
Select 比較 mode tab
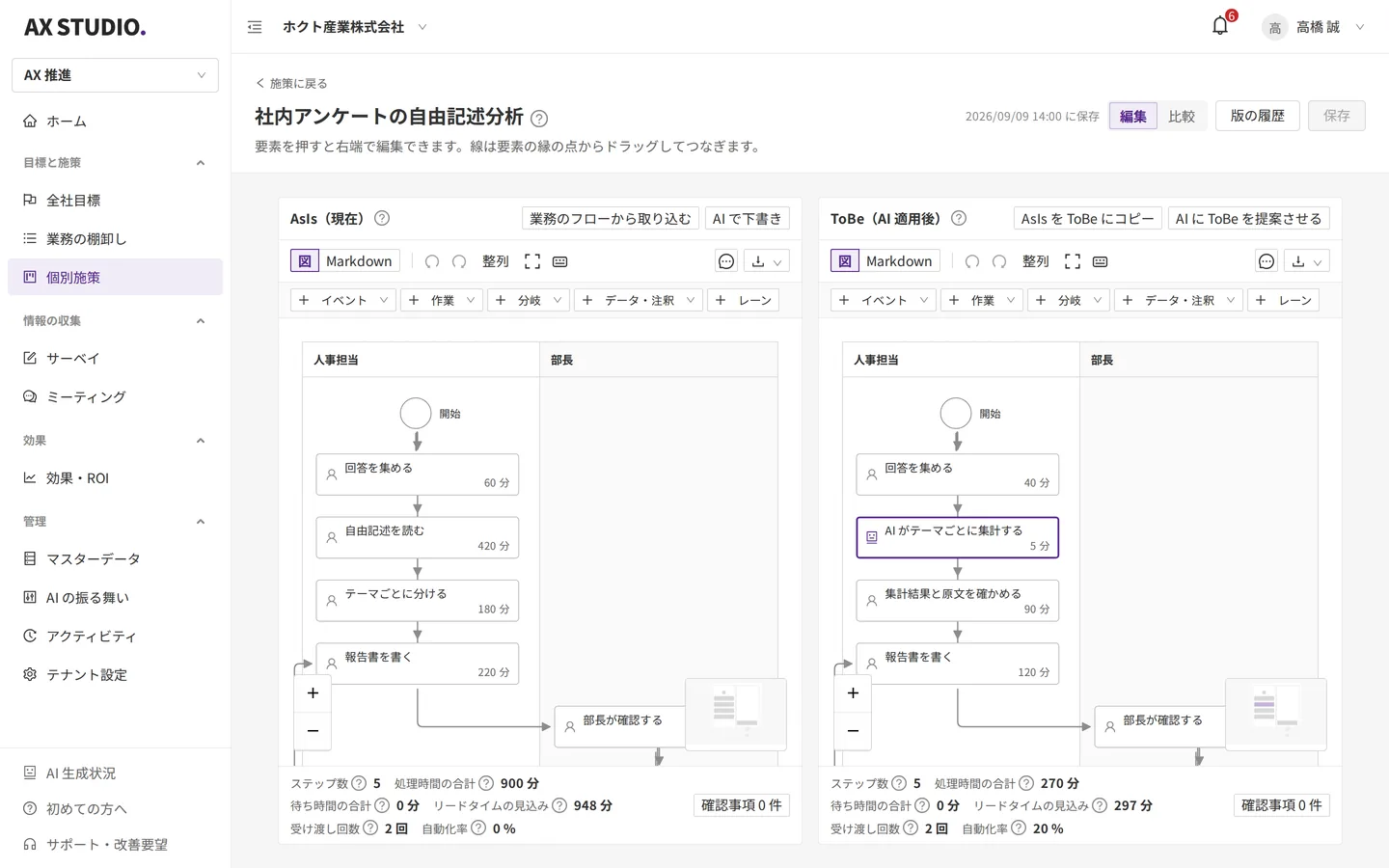click(x=1182, y=116)
